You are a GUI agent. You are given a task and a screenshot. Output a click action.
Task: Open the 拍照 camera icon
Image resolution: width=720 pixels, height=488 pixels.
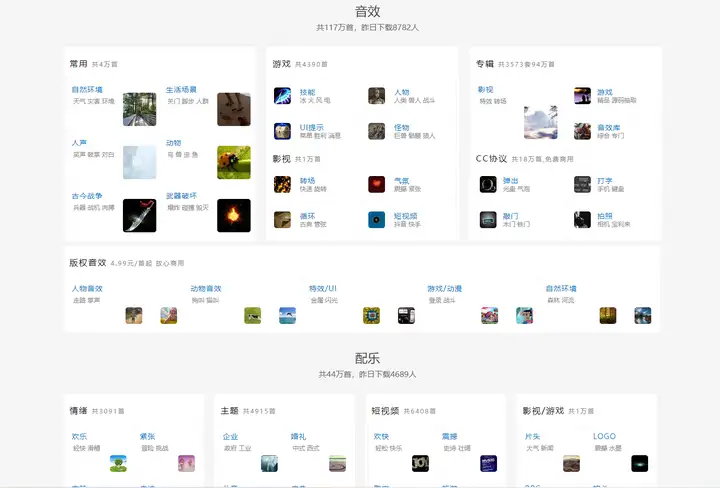(582, 219)
